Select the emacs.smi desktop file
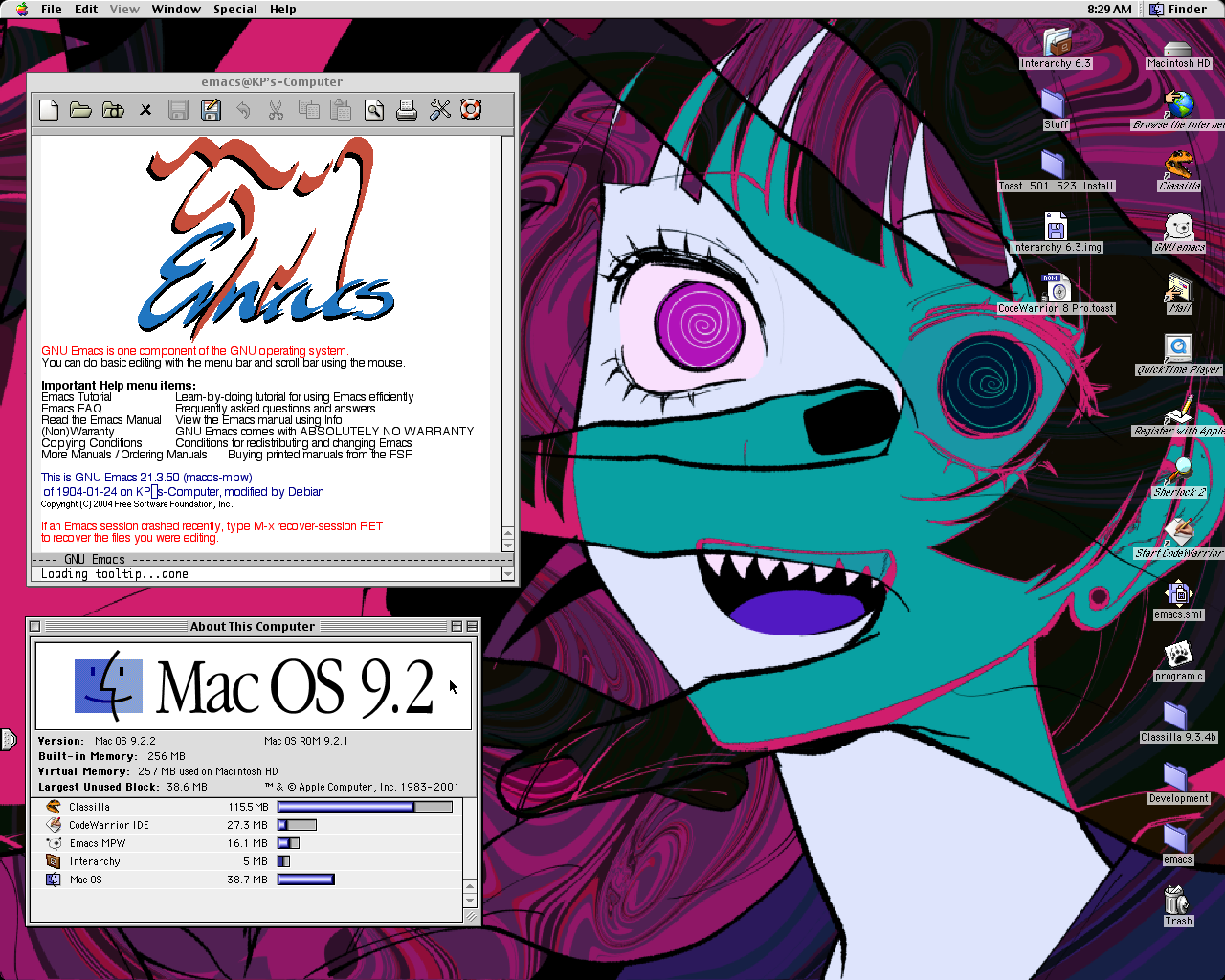Image resolution: width=1225 pixels, height=980 pixels. coord(1179,593)
